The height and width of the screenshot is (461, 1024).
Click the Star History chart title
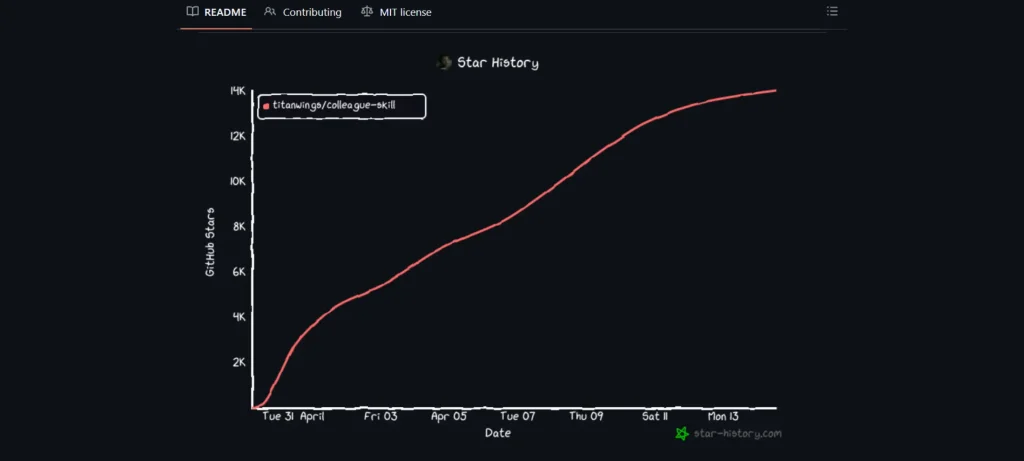[497, 63]
